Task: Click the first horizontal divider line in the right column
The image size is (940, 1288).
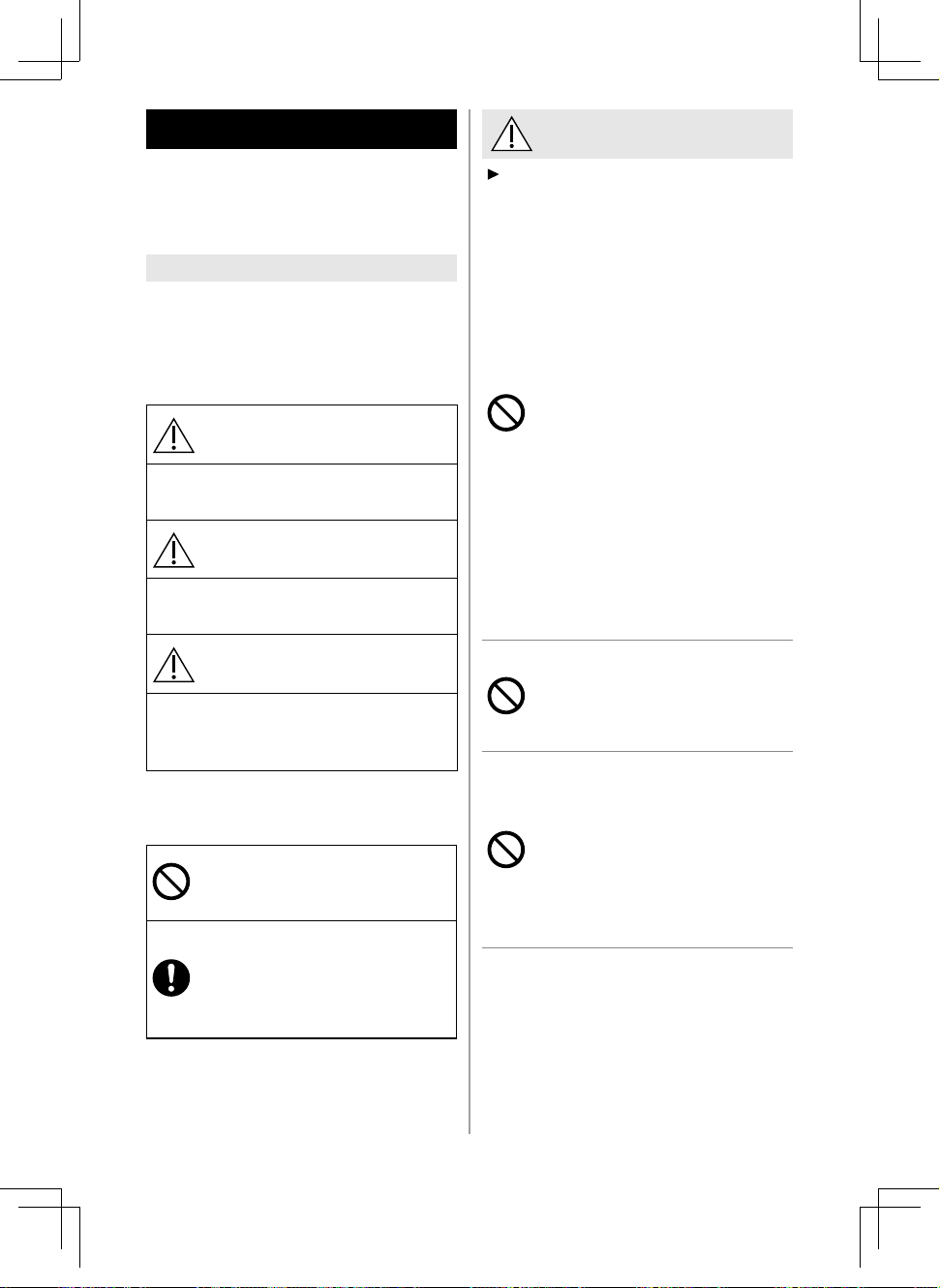Action: coord(637,640)
